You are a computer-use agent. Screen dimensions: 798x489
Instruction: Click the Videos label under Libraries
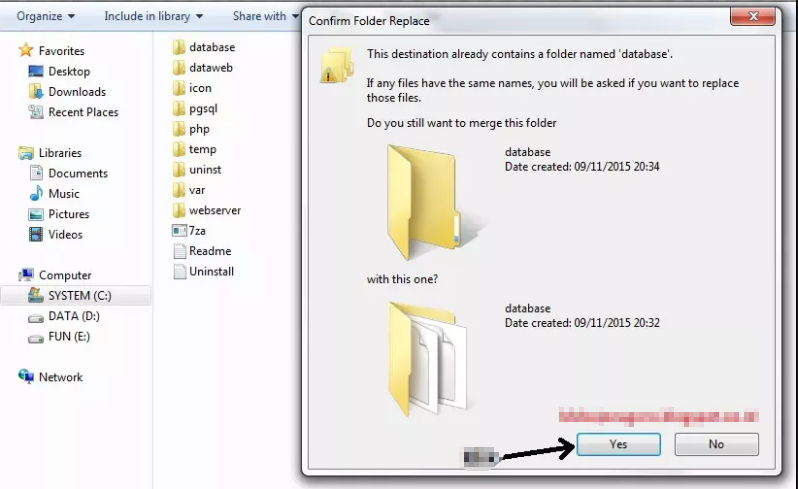65,234
